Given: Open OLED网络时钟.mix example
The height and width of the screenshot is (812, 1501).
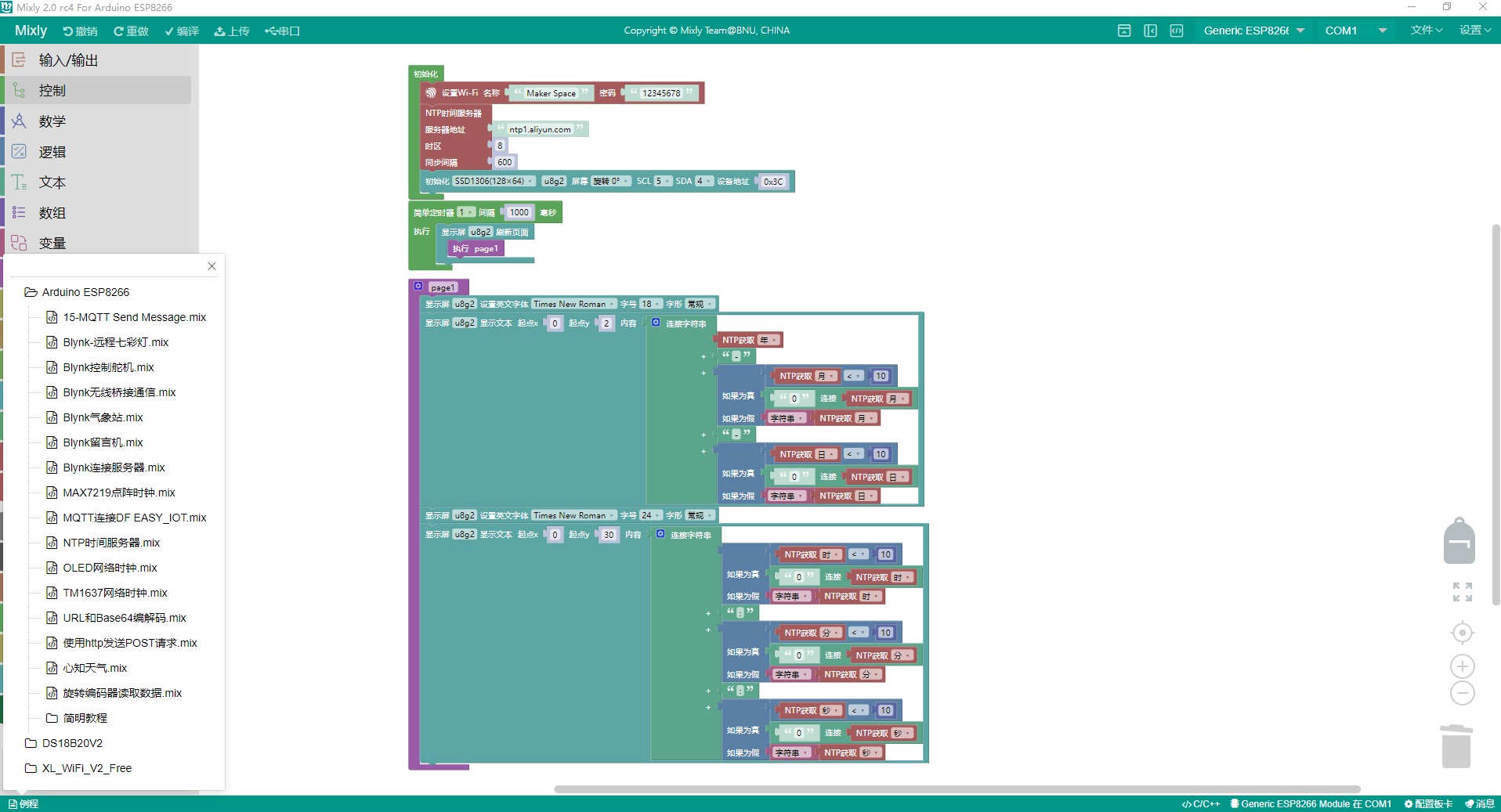Looking at the screenshot, I should 102,568.
